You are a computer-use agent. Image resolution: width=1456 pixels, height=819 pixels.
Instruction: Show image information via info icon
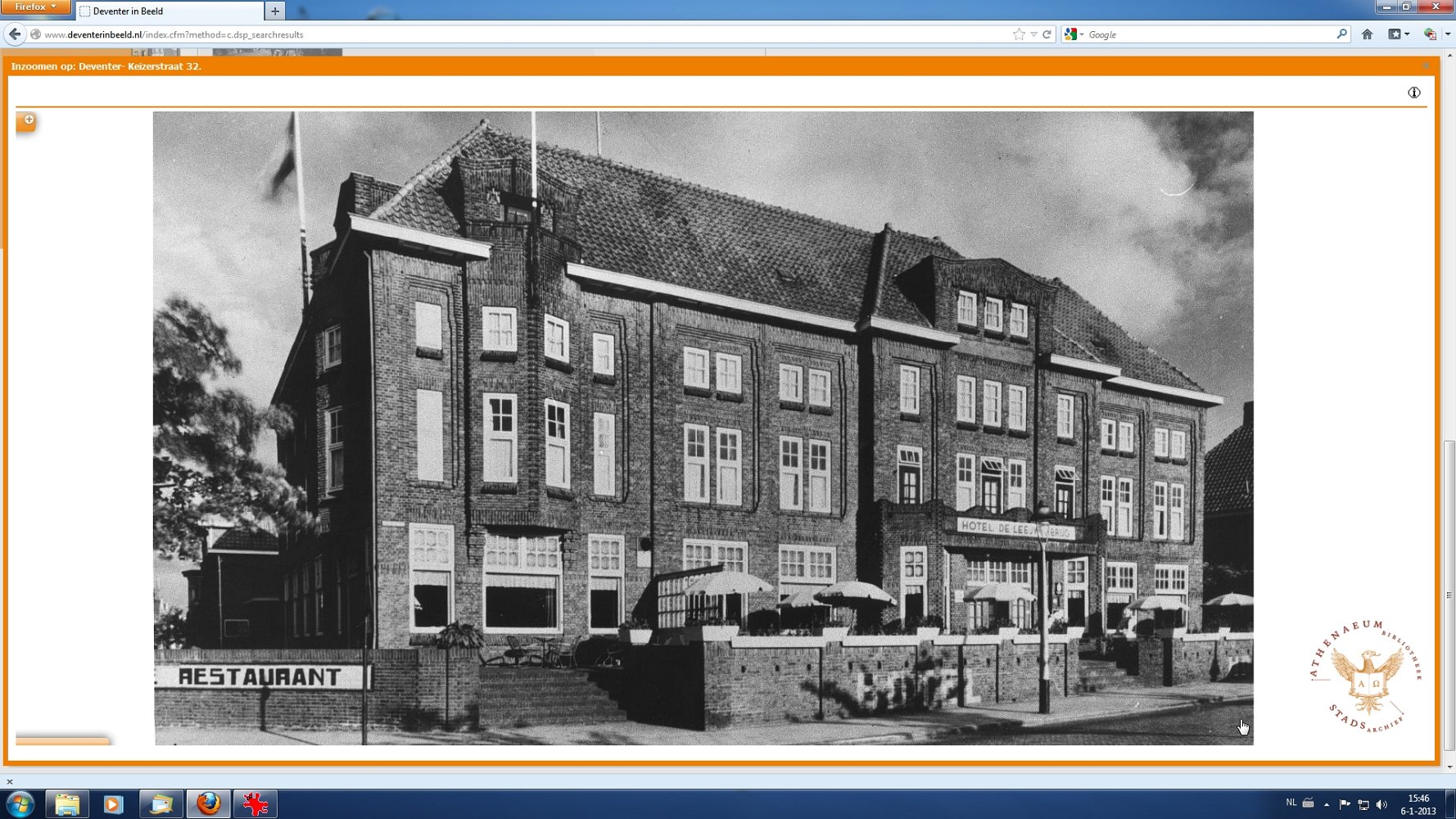coord(1413,93)
